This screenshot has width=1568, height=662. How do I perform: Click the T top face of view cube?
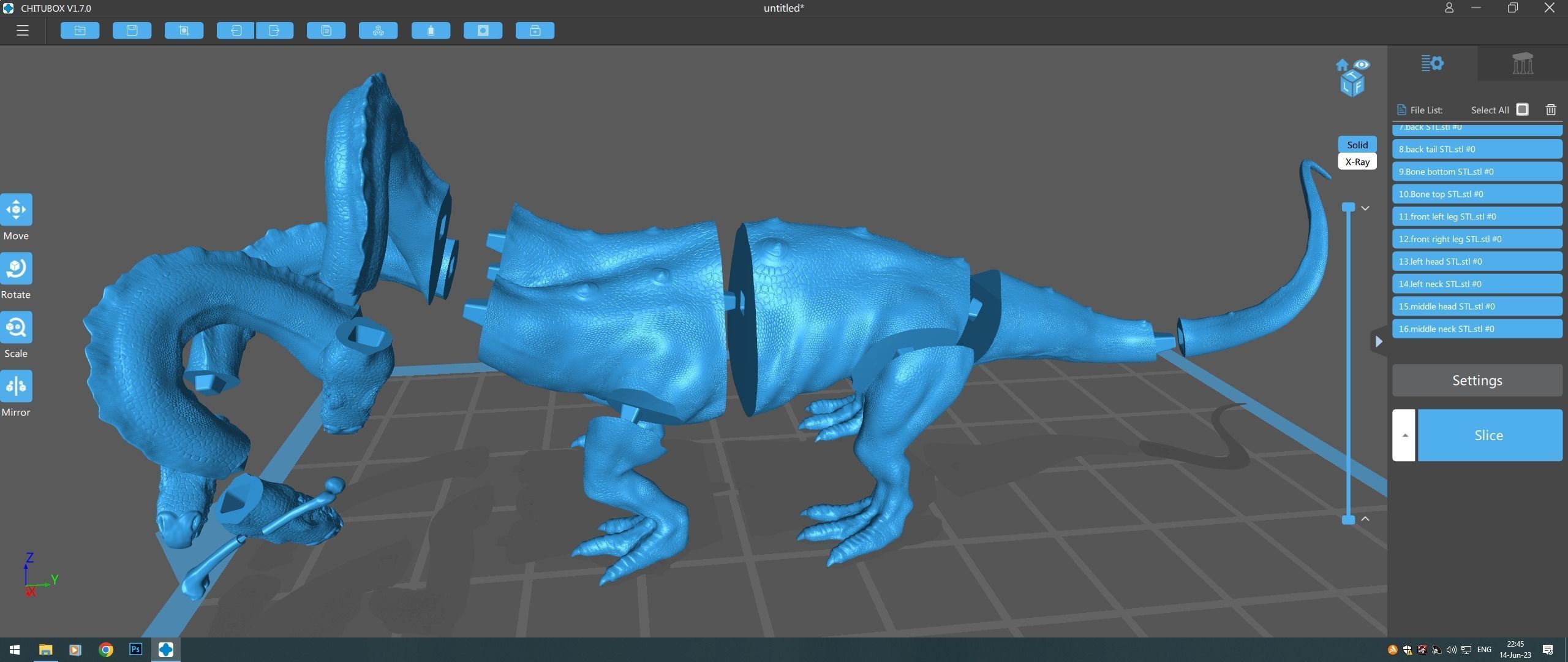(1352, 75)
